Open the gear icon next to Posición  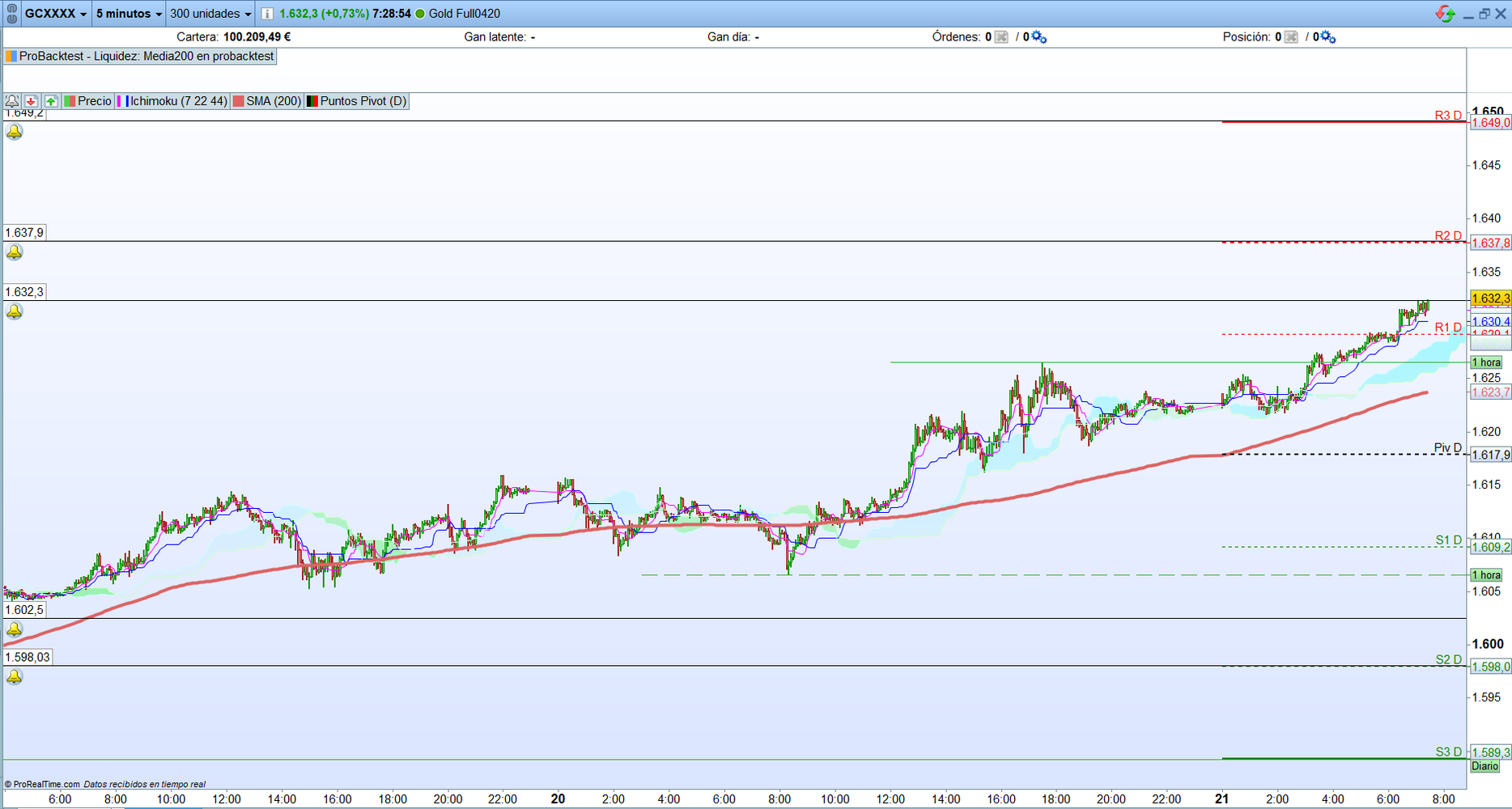[1328, 37]
